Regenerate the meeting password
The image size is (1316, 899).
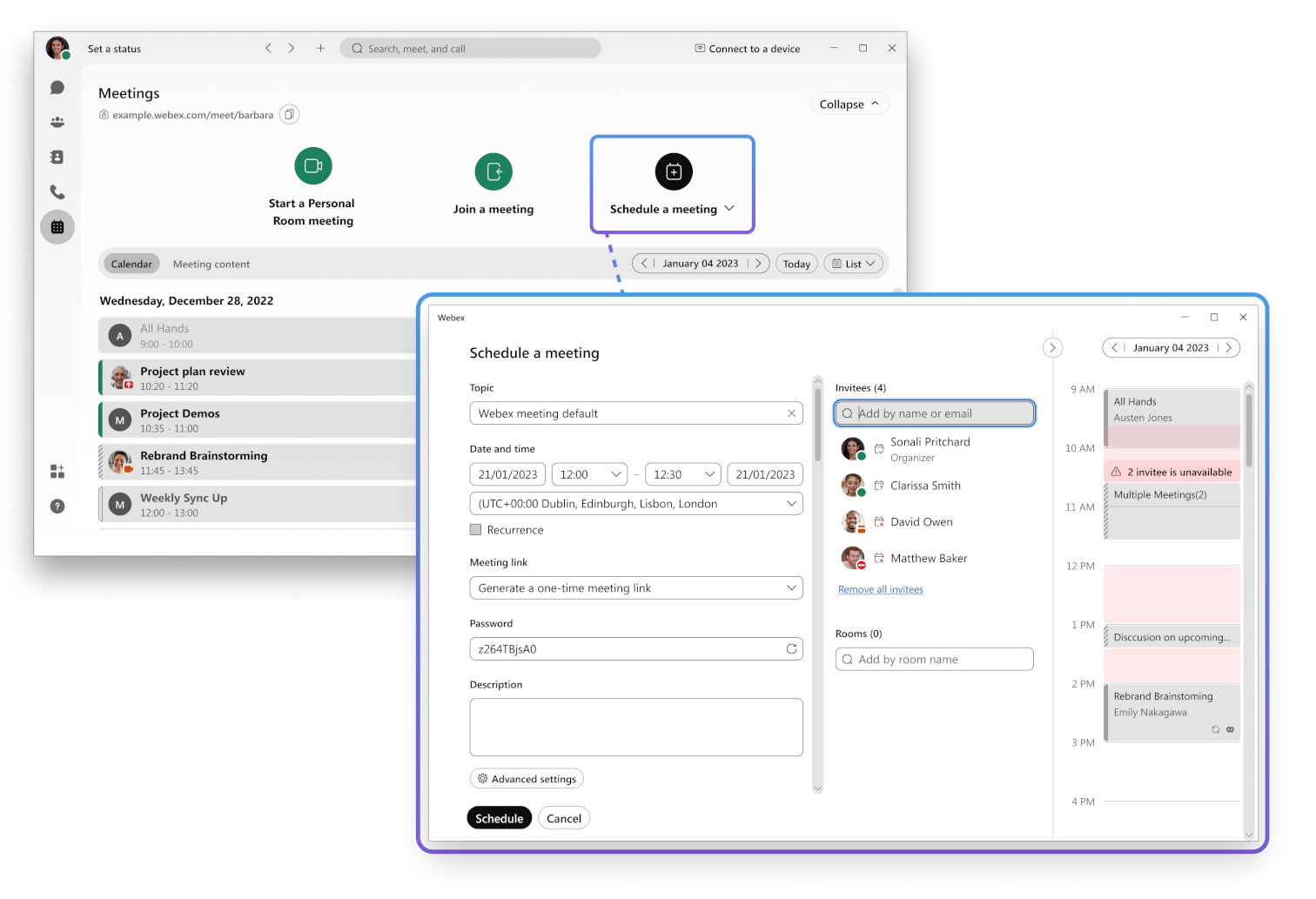(x=791, y=649)
